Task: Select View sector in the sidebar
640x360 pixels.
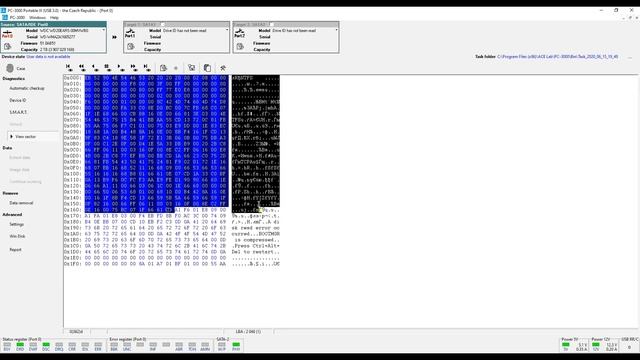Action: [x=33, y=136]
